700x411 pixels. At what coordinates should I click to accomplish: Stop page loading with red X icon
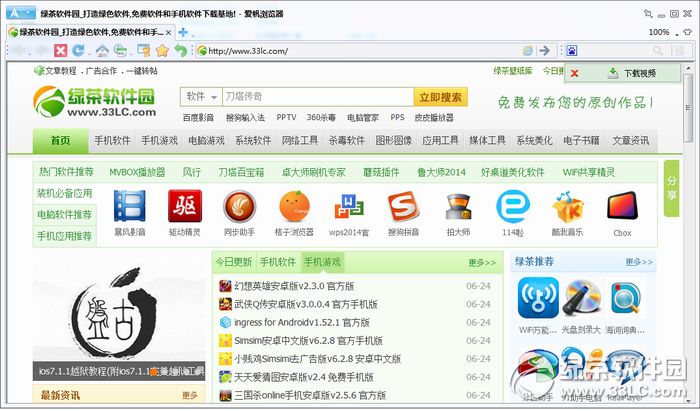tap(60, 50)
